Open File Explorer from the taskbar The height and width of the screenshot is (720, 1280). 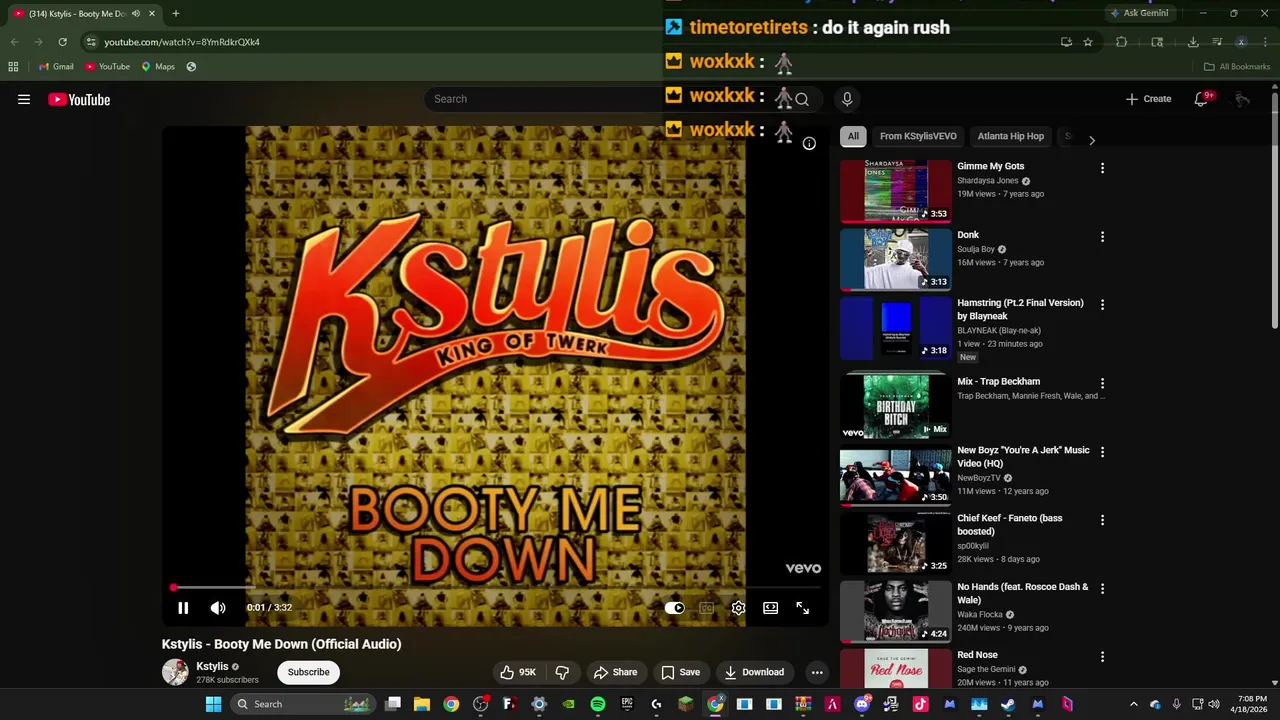pyautogui.click(x=422, y=704)
